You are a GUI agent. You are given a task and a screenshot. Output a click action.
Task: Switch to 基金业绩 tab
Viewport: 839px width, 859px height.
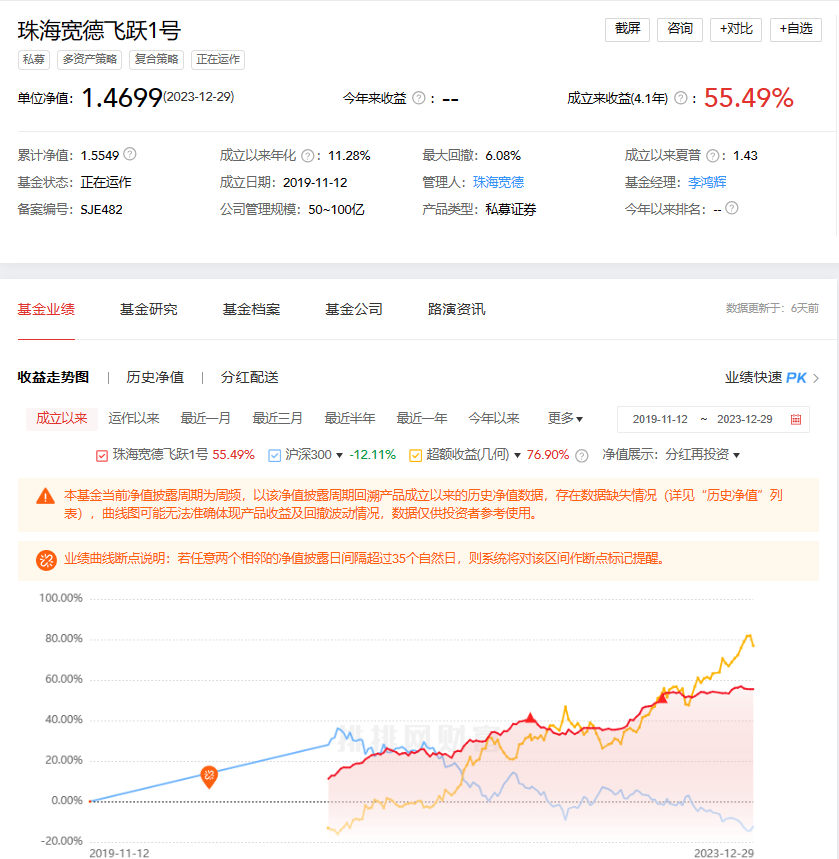tap(46, 310)
